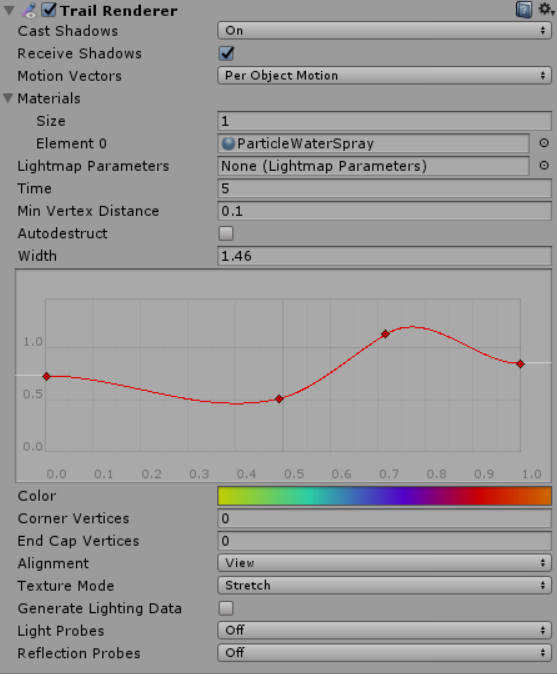Image resolution: width=557 pixels, height=674 pixels.
Task: Collapse the Materials foldout
Action: pyautogui.click(x=8, y=98)
